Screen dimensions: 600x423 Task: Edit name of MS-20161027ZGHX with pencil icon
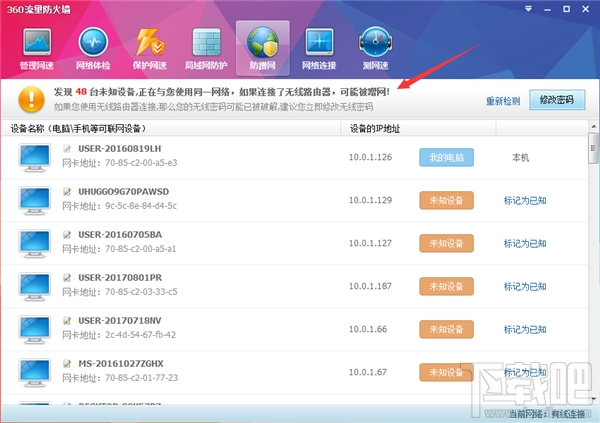[x=67, y=363]
